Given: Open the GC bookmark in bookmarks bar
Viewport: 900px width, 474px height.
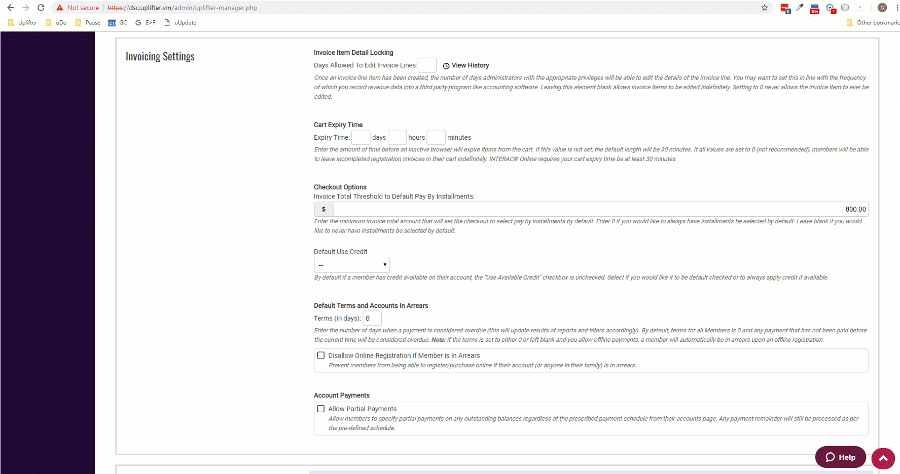Looking at the screenshot, I should pyautogui.click(x=117, y=21).
